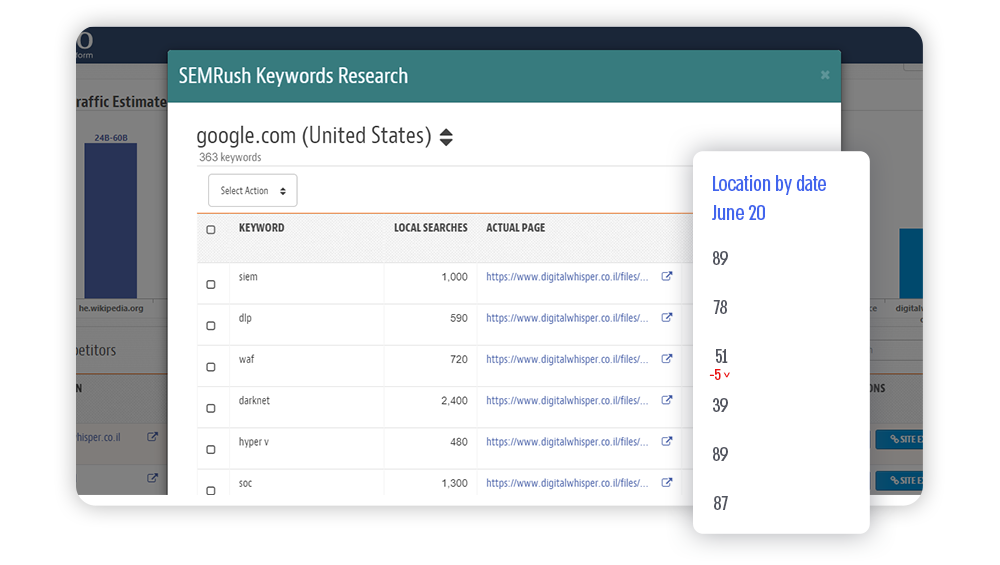Check the box for keyword siem
Image resolution: width=1000 pixels, height=565 pixels.
click(x=211, y=284)
